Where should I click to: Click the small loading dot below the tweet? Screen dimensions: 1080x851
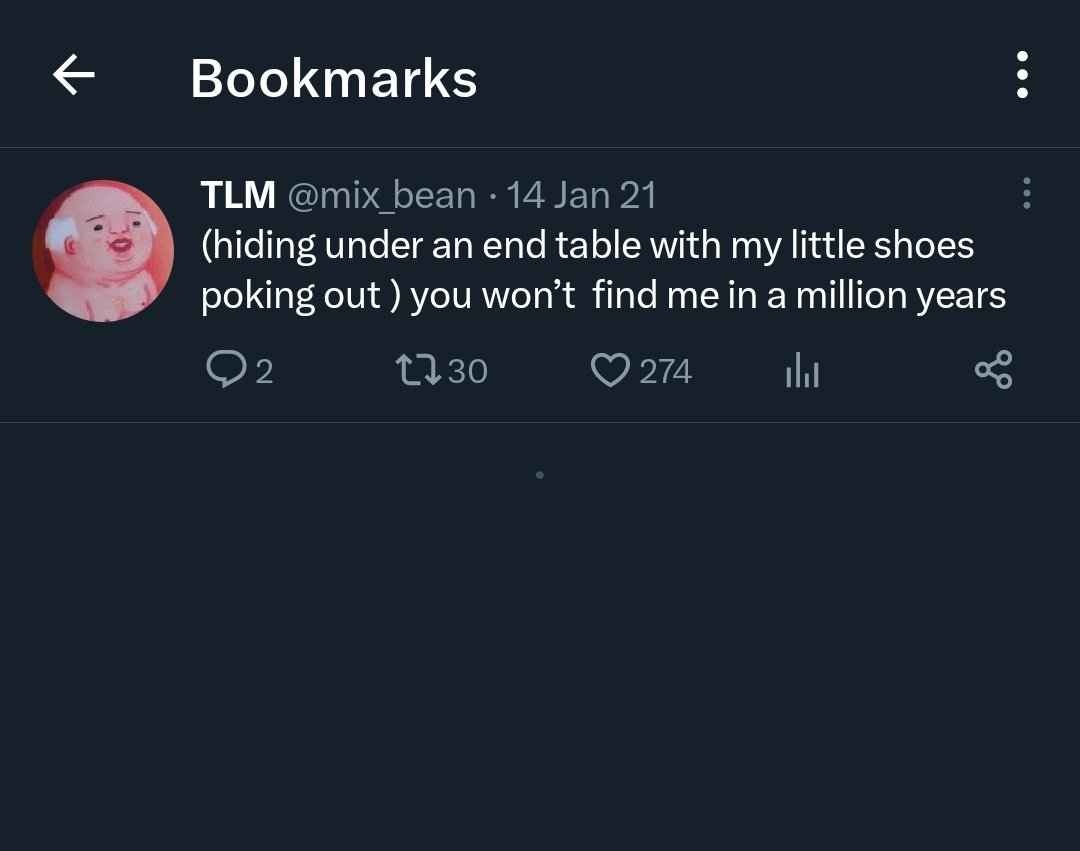(x=540, y=475)
